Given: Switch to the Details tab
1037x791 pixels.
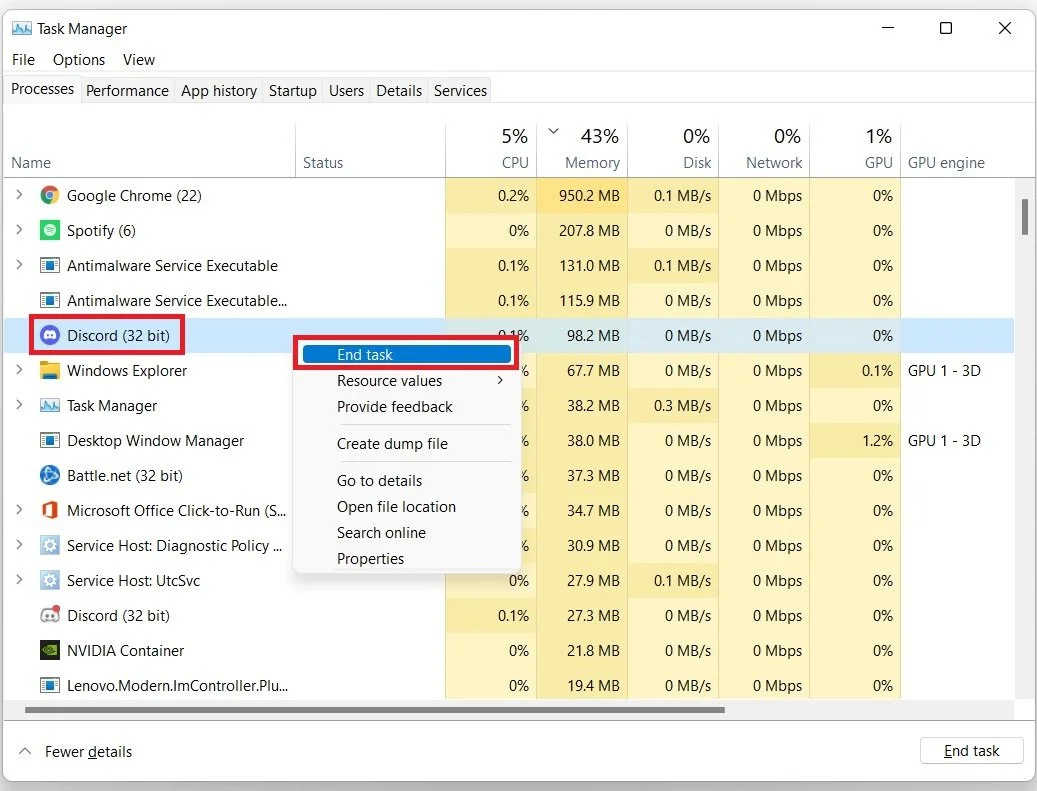Looking at the screenshot, I should (399, 91).
